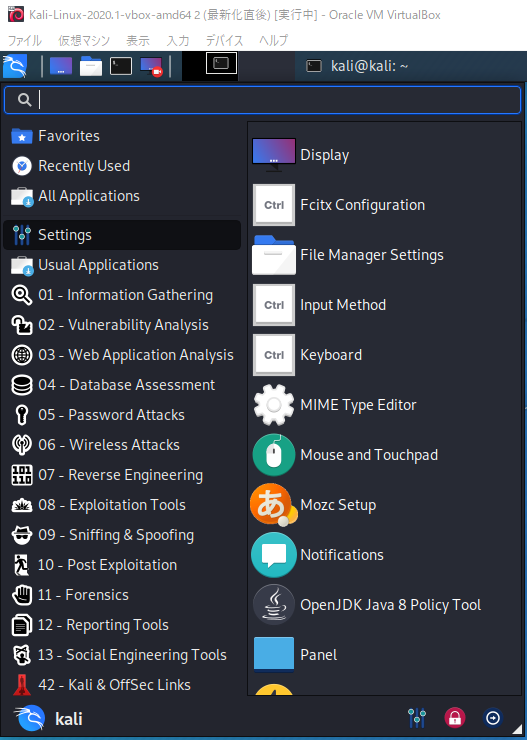Screen dimensions: 527x740
Task: Open the VirtualBox 表示 menu
Action: click(x=138, y=41)
